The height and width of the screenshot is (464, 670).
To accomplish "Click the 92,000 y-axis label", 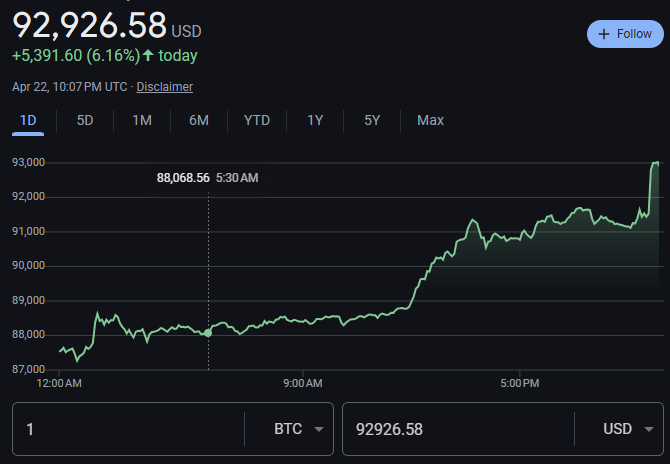I will (28, 197).
